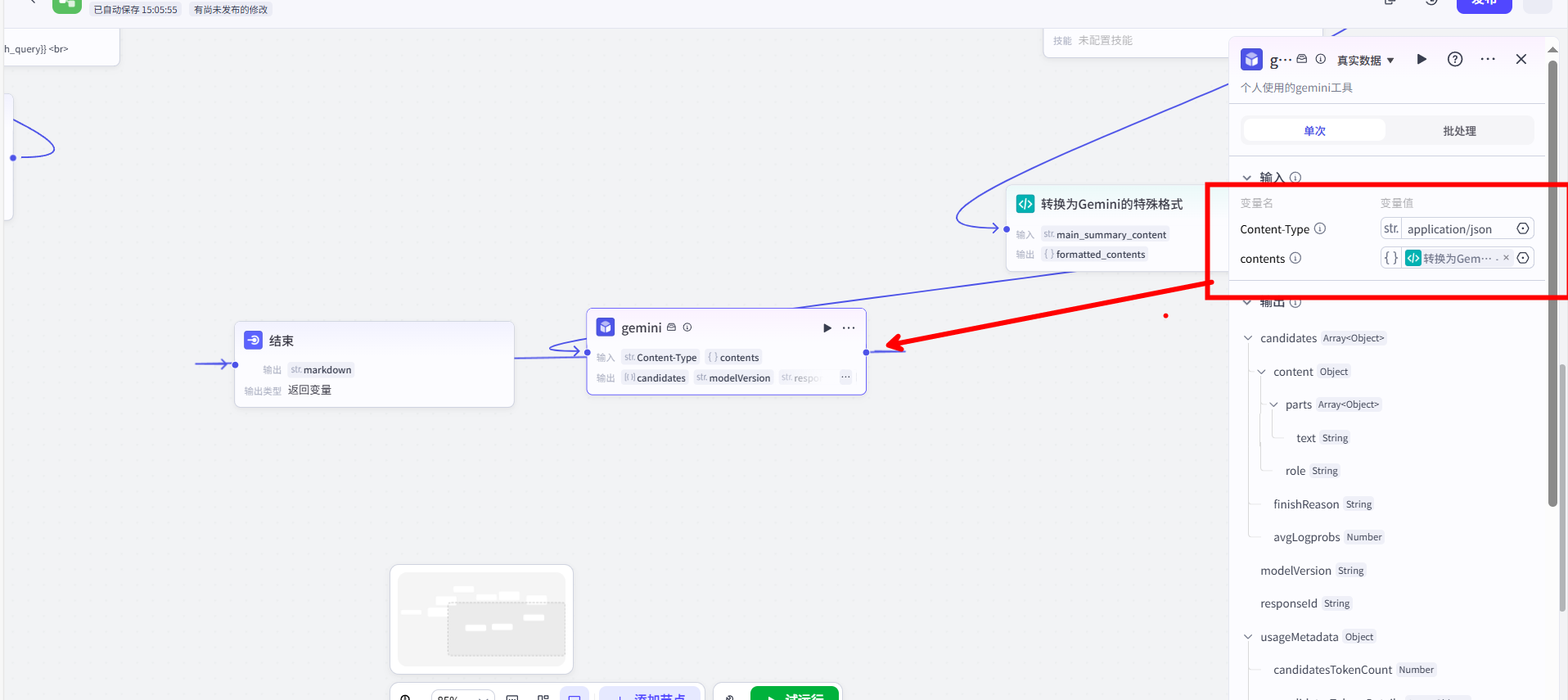Open the 真实数据 dropdown
Screen dimensions: 1568x700
[x=1365, y=61]
